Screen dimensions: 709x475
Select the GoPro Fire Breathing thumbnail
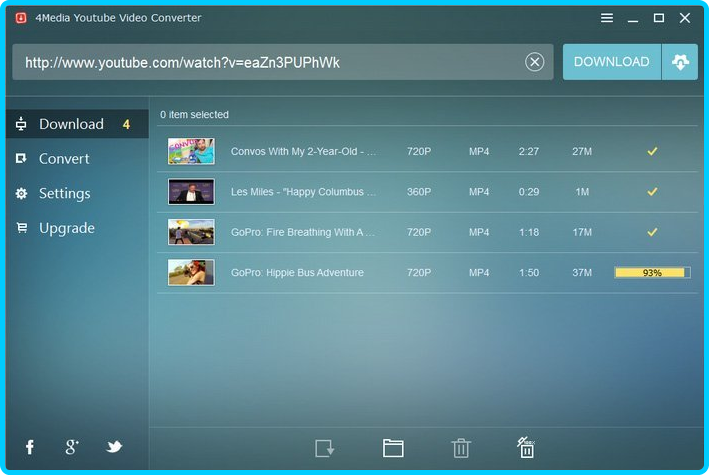coord(191,232)
